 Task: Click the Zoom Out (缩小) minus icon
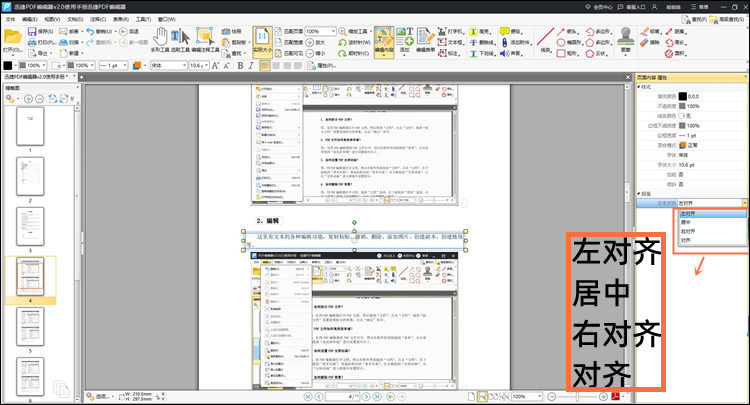coord(310,53)
